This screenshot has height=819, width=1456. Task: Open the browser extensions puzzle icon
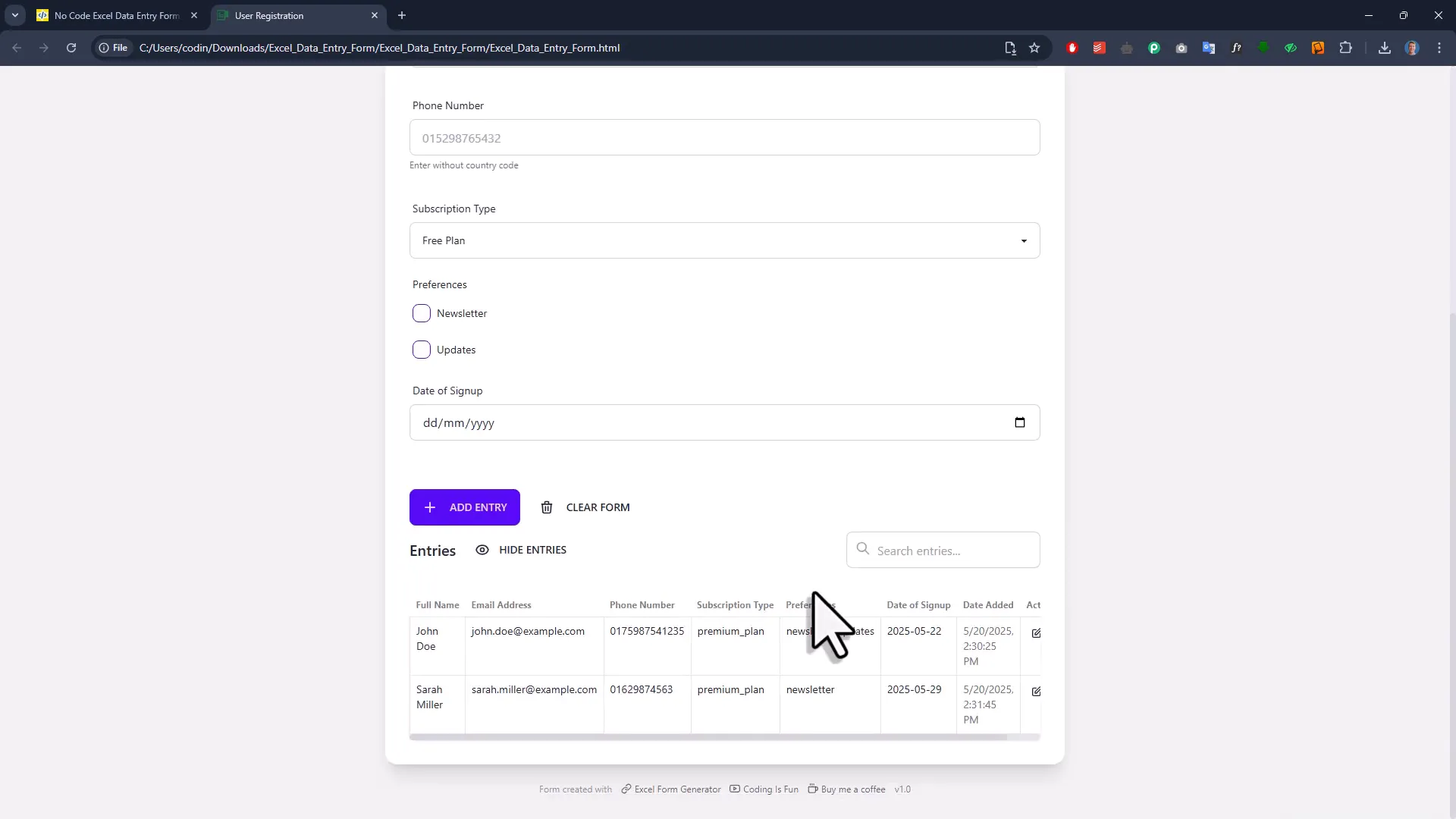(1348, 47)
